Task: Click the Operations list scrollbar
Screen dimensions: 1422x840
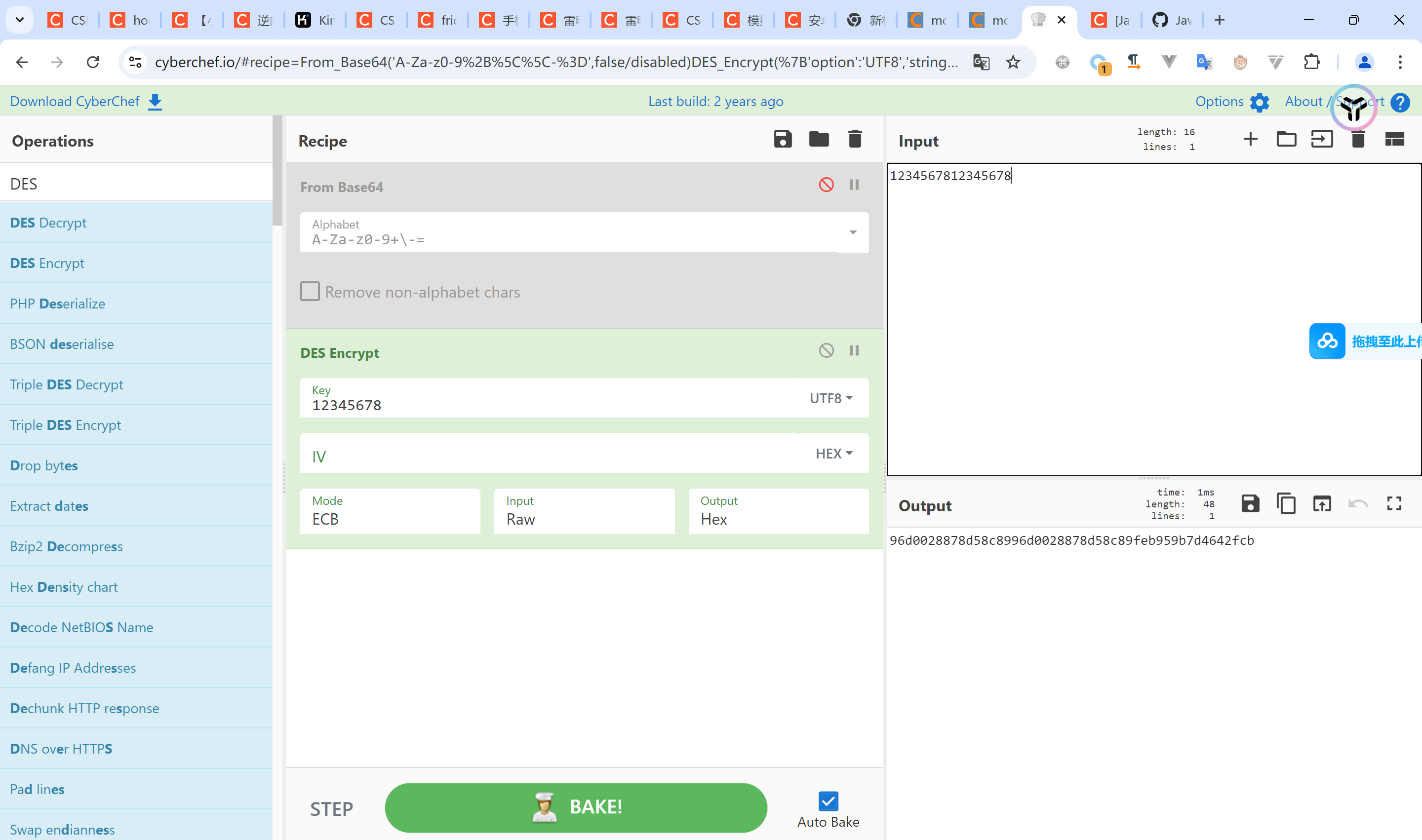Action: [277, 170]
